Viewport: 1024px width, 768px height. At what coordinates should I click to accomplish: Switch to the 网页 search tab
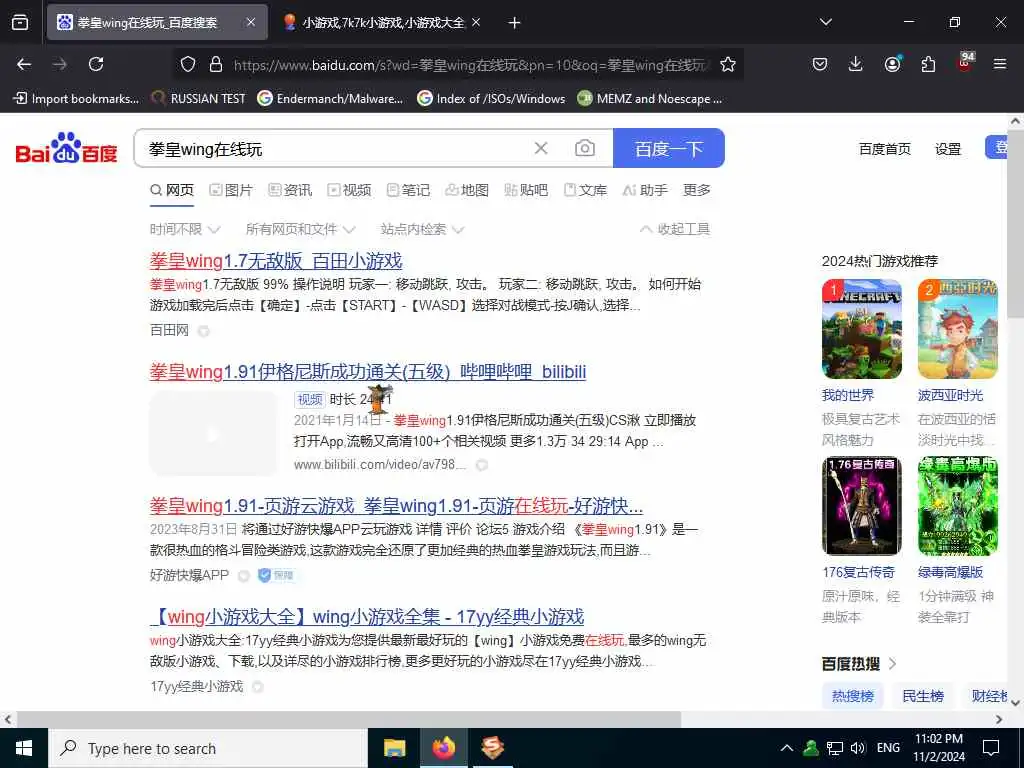[172, 190]
